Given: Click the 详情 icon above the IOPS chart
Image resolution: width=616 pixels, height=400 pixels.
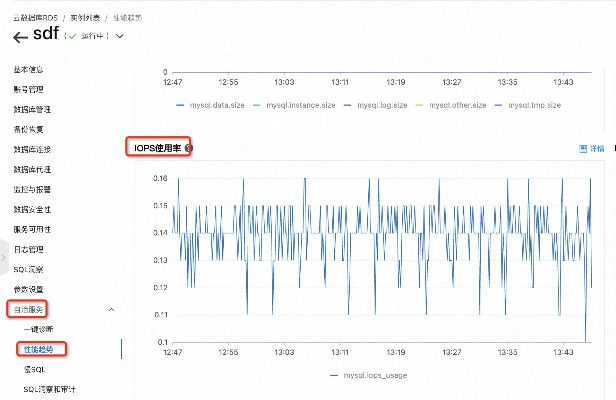Looking at the screenshot, I should (584, 148).
